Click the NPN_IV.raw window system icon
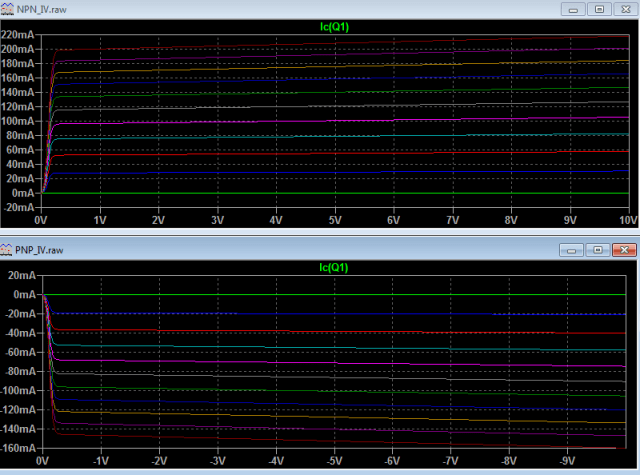The image size is (640, 475). (x=9, y=8)
